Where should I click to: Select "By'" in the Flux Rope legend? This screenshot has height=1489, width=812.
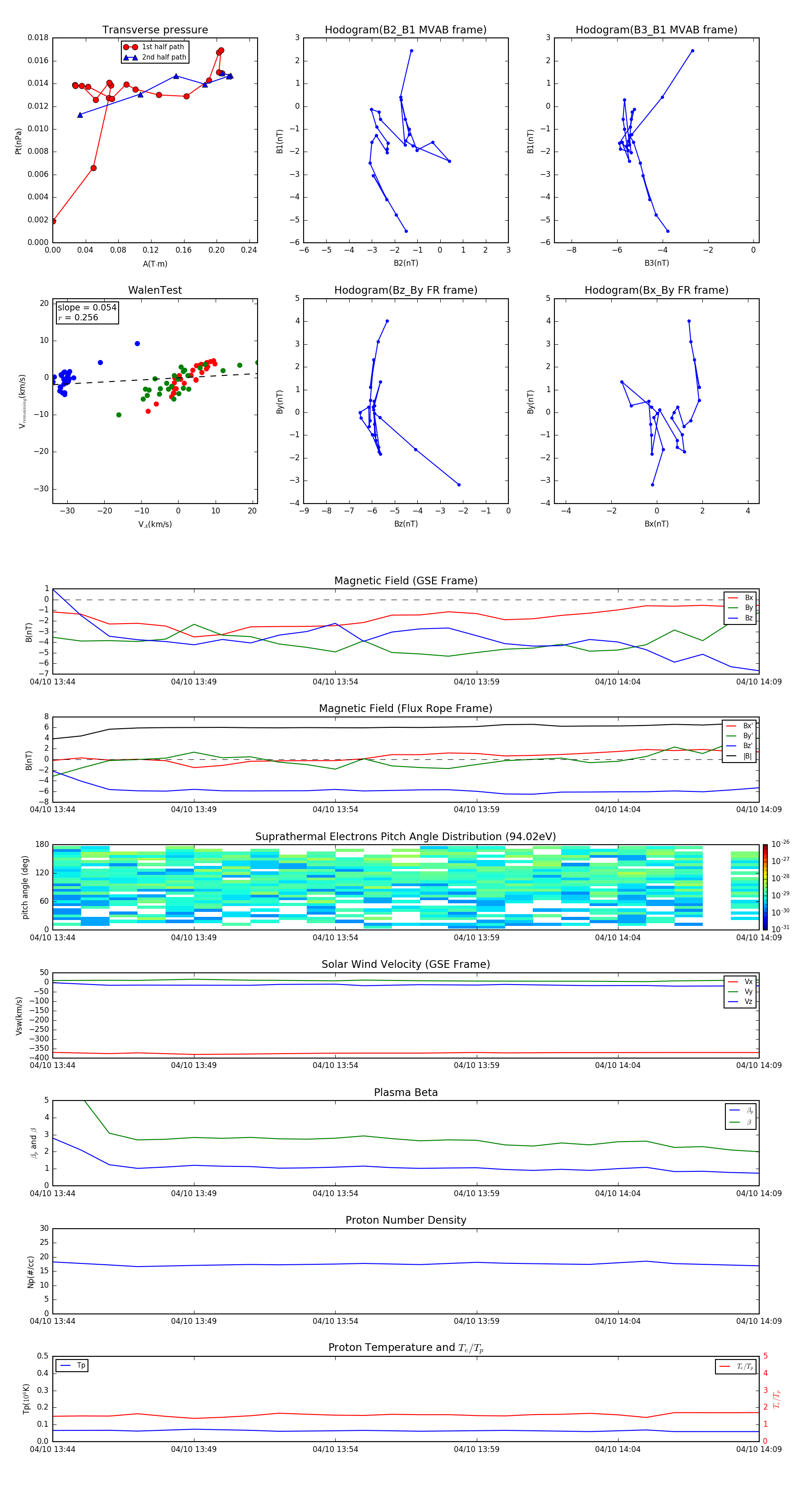pyautogui.click(x=748, y=736)
